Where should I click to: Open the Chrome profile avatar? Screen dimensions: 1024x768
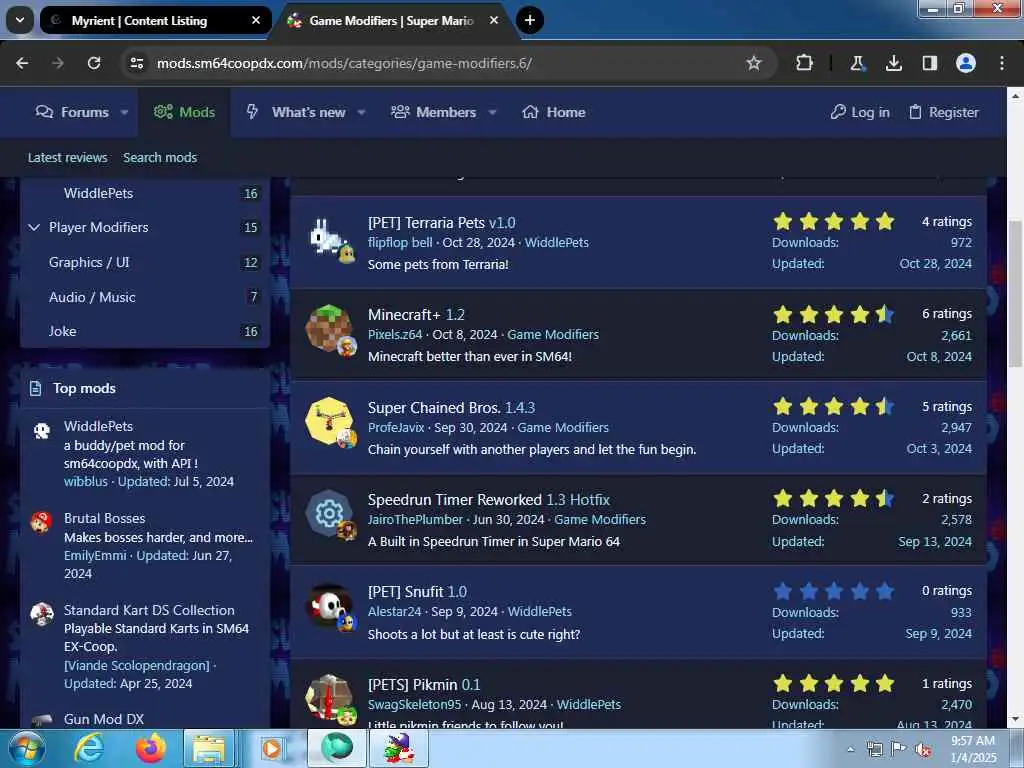[x=965, y=63]
